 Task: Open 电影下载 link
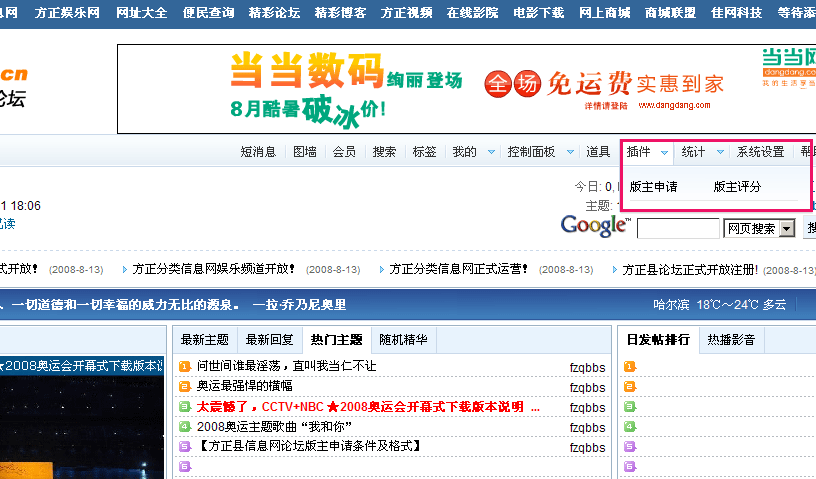click(x=539, y=12)
